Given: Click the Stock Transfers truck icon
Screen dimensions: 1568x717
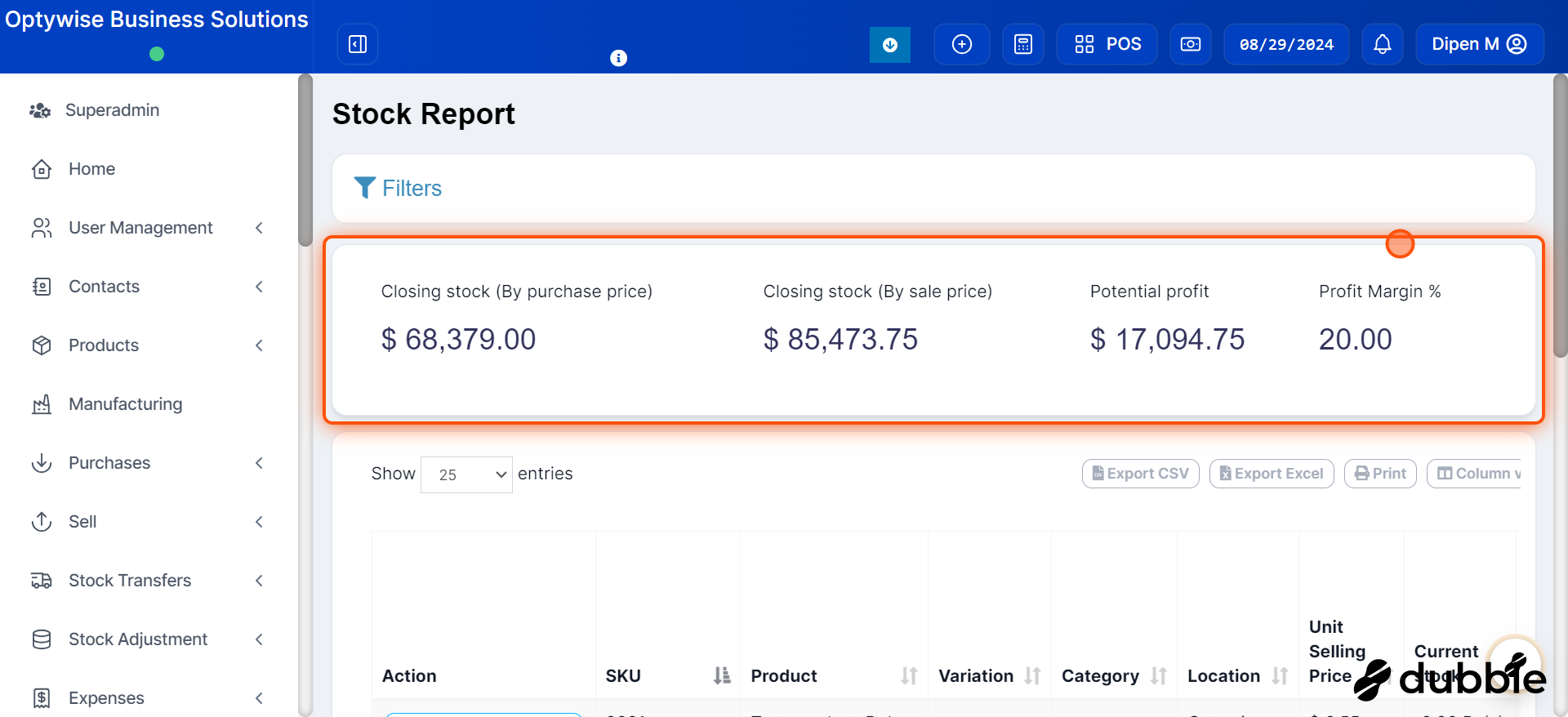Looking at the screenshot, I should point(42,581).
